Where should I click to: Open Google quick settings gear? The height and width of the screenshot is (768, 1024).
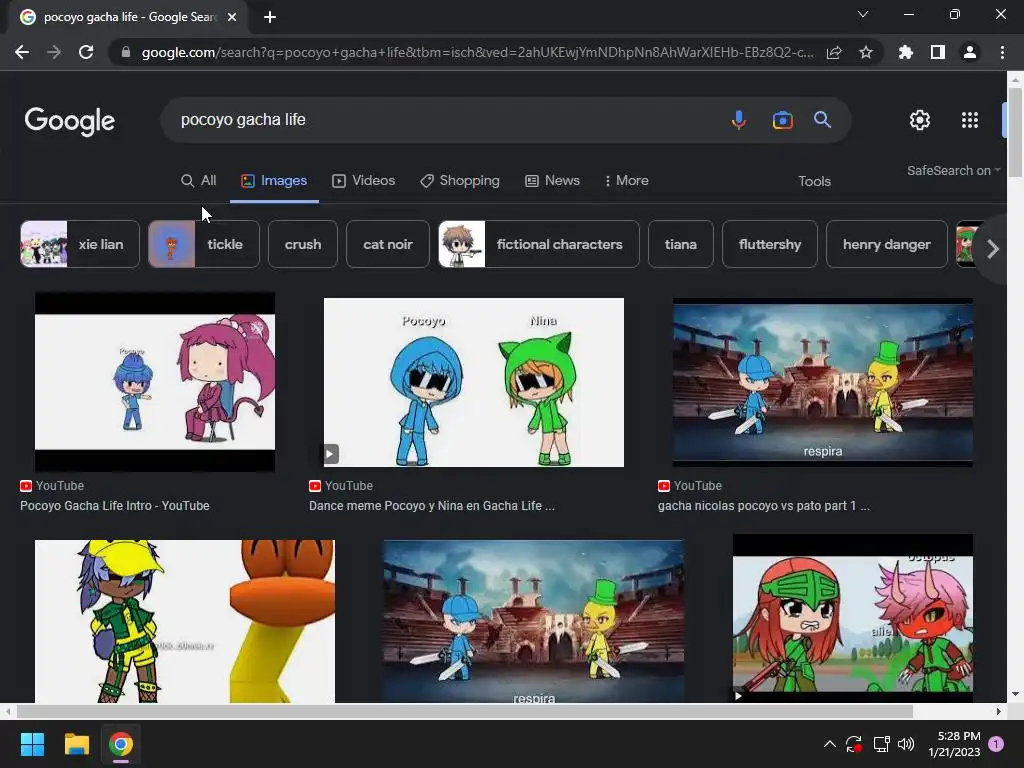920,120
